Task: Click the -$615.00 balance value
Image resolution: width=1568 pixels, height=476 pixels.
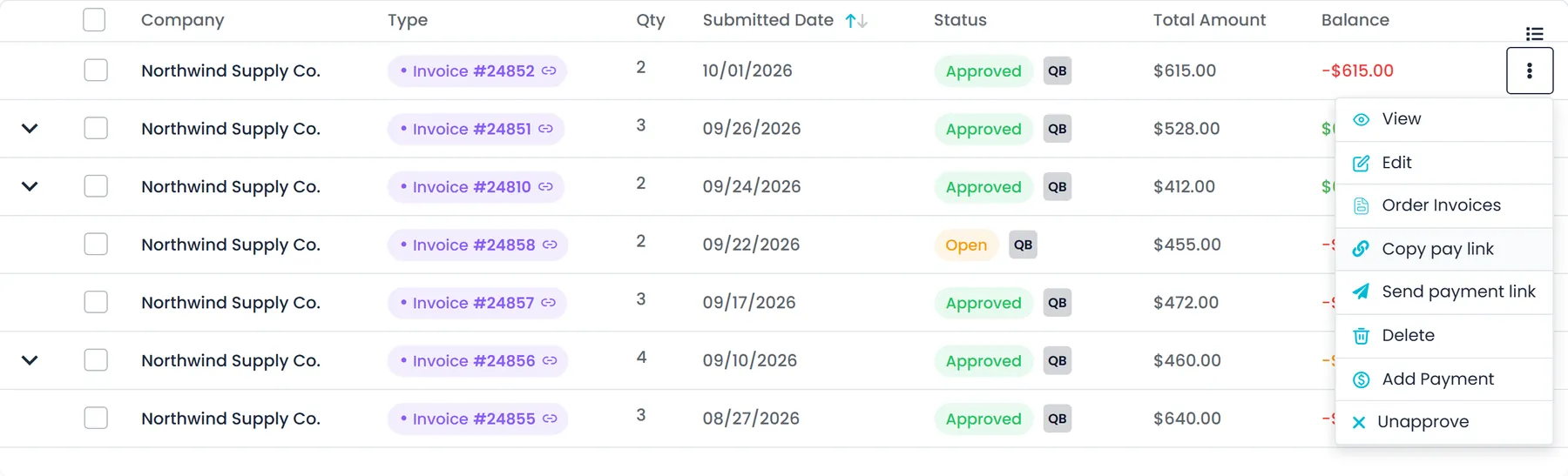Action: (x=1357, y=70)
